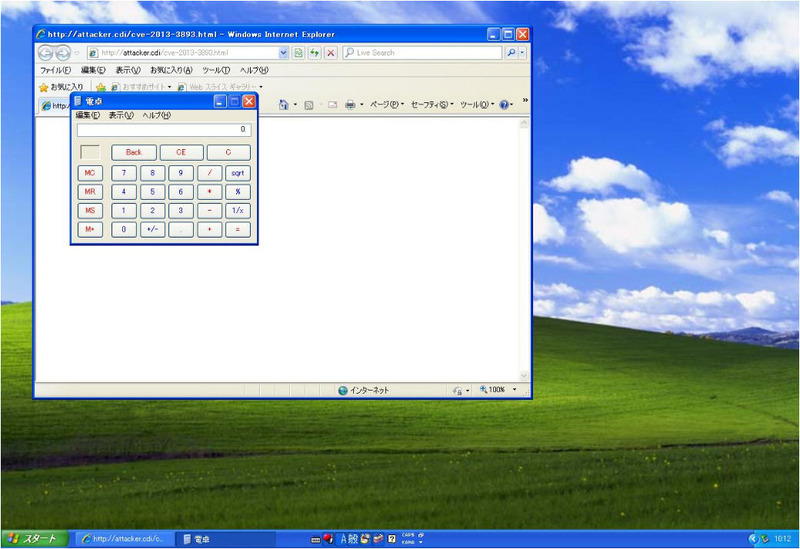This screenshot has width=800, height=549.
Task: Click the Favorites star icon
Action: pyautogui.click(x=44, y=87)
